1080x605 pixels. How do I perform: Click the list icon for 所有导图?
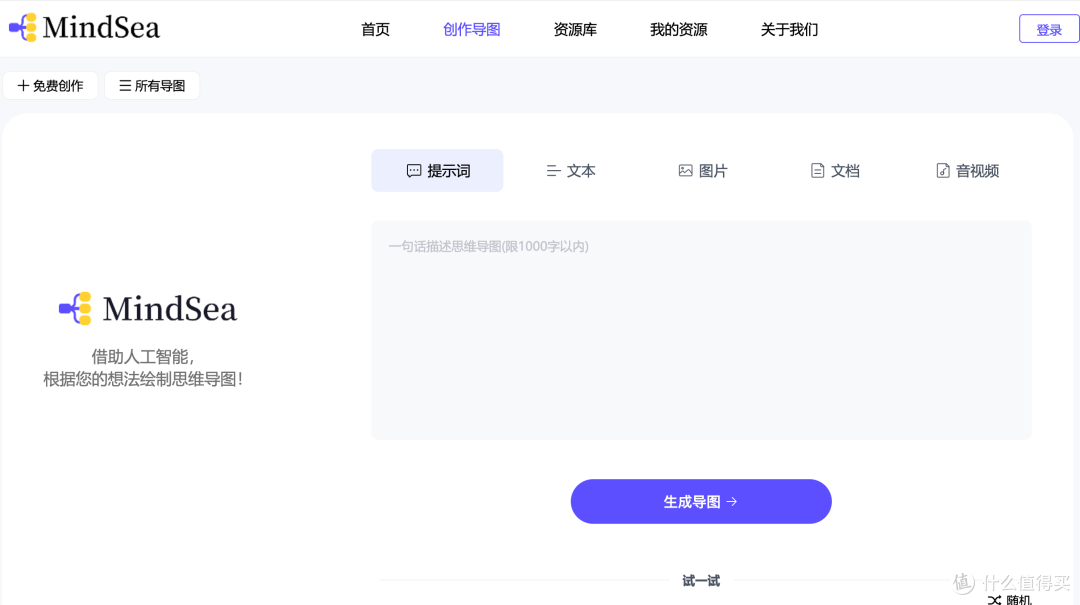click(x=125, y=86)
